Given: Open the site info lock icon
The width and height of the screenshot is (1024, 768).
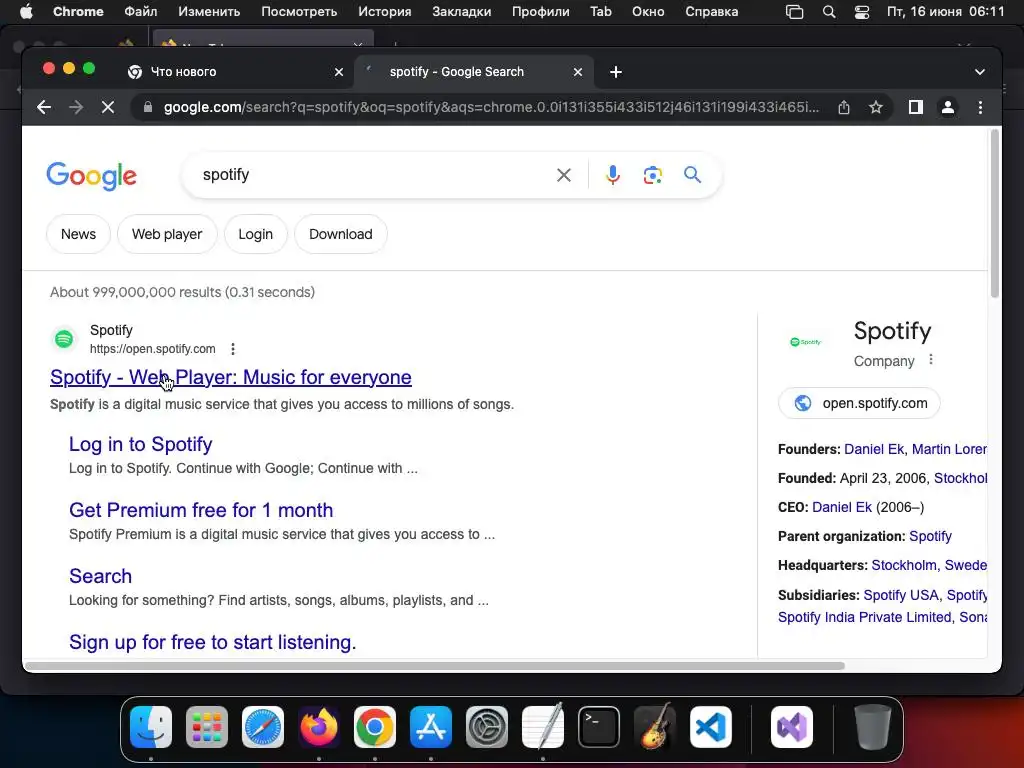Looking at the screenshot, I should pyautogui.click(x=148, y=107).
